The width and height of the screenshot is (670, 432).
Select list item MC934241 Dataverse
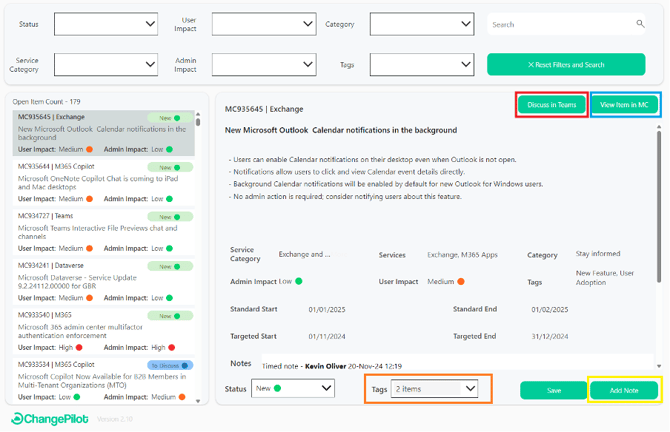pos(103,282)
